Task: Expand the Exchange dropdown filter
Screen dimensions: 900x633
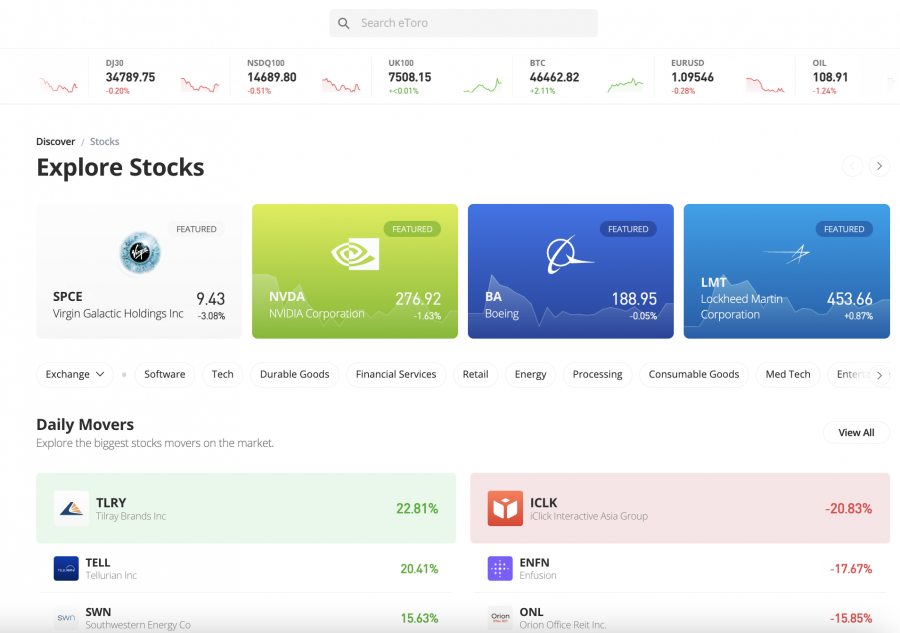Action: pos(75,374)
